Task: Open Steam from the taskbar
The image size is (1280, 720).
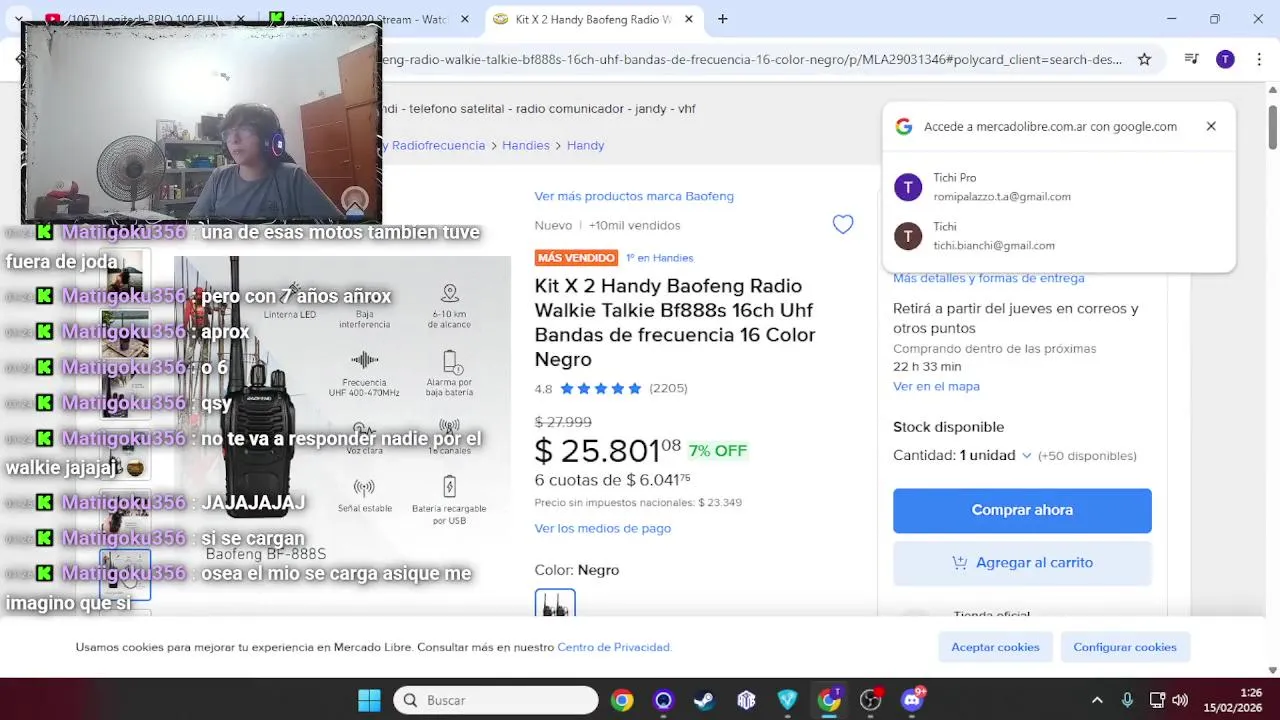Action: point(704,700)
